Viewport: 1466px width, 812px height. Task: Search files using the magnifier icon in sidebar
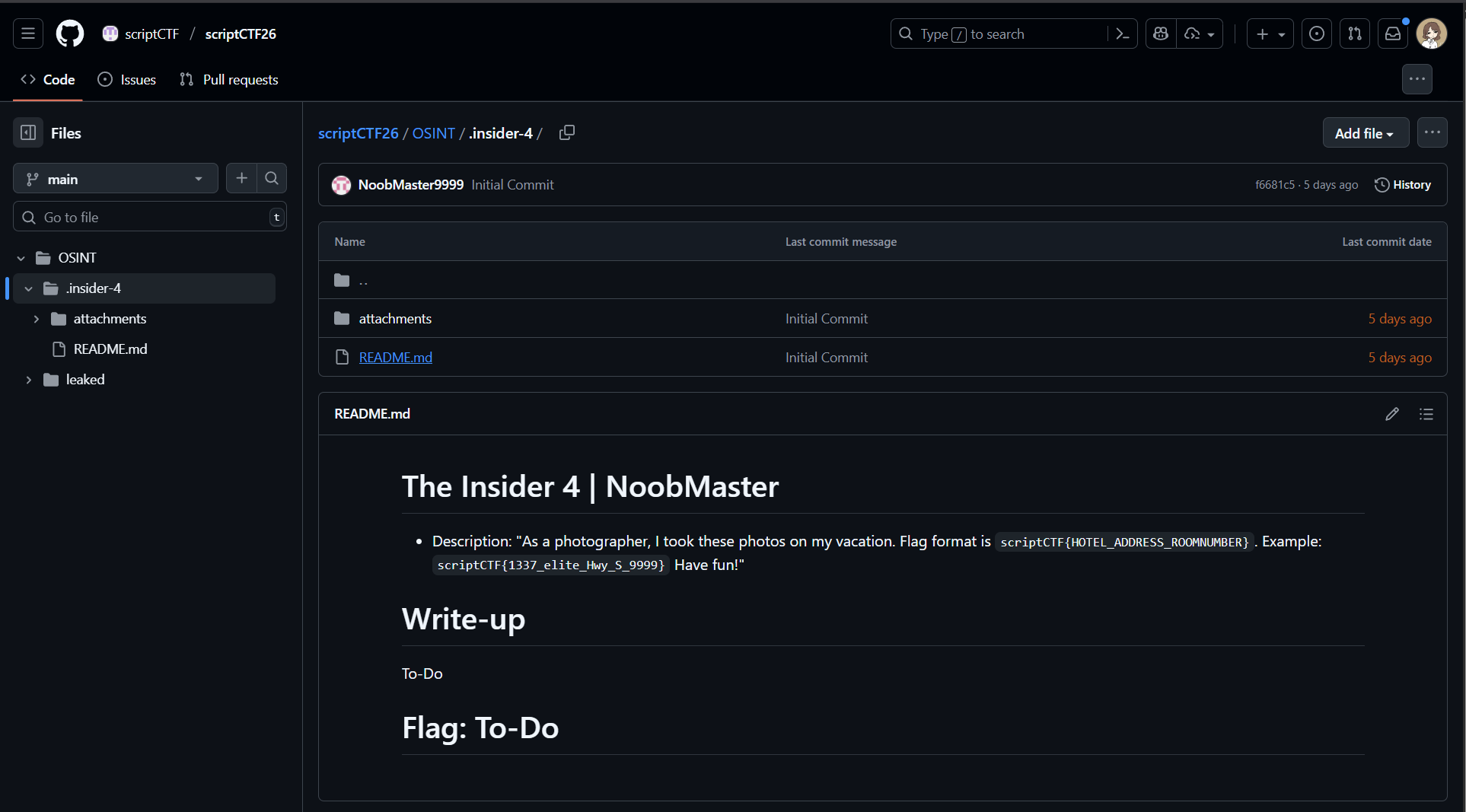click(272, 178)
